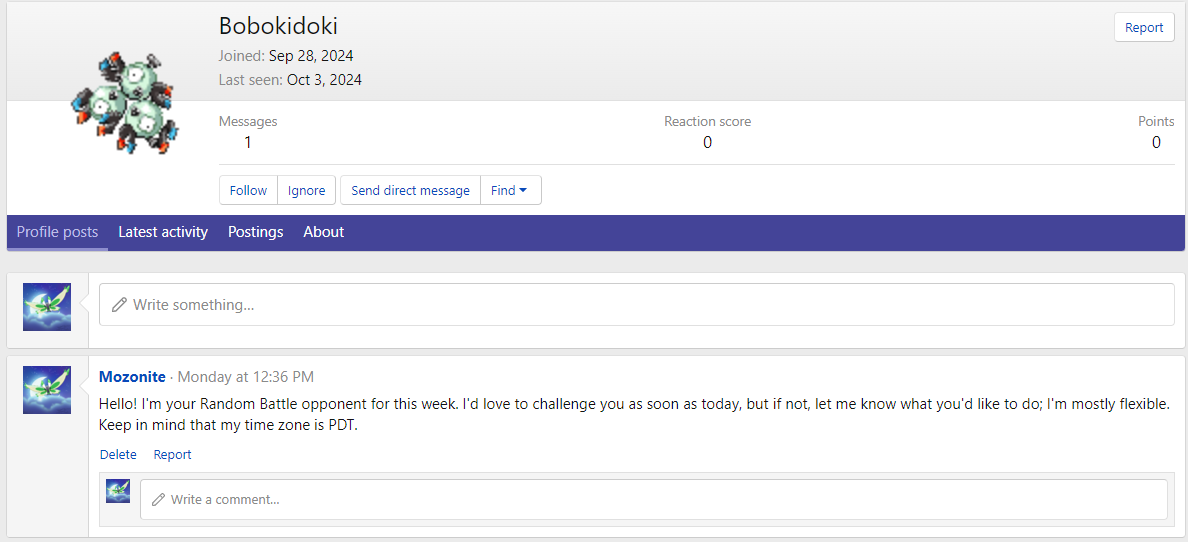The height and width of the screenshot is (542, 1188).
Task: Delete the Mozonite profile post
Action: pyautogui.click(x=118, y=455)
